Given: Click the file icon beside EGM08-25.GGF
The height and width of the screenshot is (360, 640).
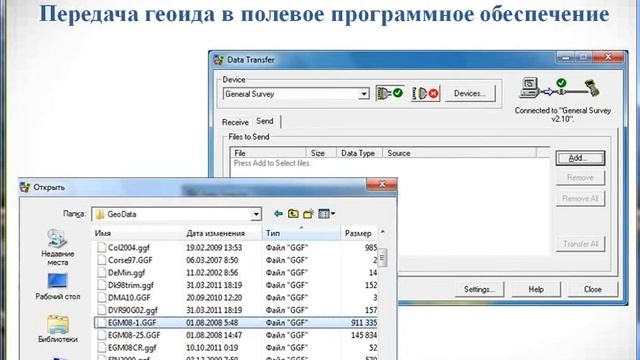Looking at the screenshot, I should 102,335.
